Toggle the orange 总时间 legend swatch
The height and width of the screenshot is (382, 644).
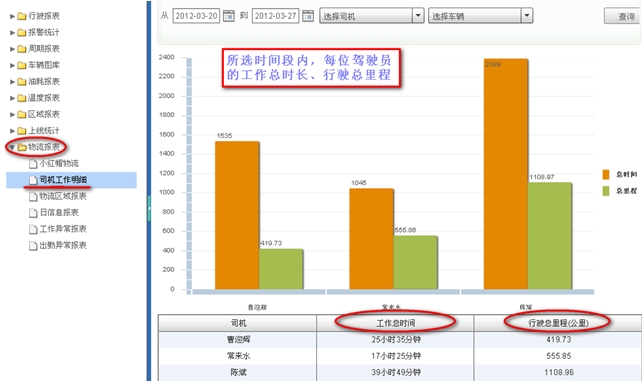pyautogui.click(x=606, y=175)
